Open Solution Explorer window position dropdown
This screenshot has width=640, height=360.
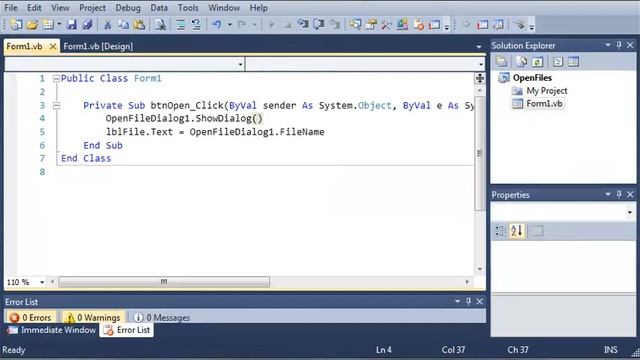pyautogui.click(x=608, y=45)
